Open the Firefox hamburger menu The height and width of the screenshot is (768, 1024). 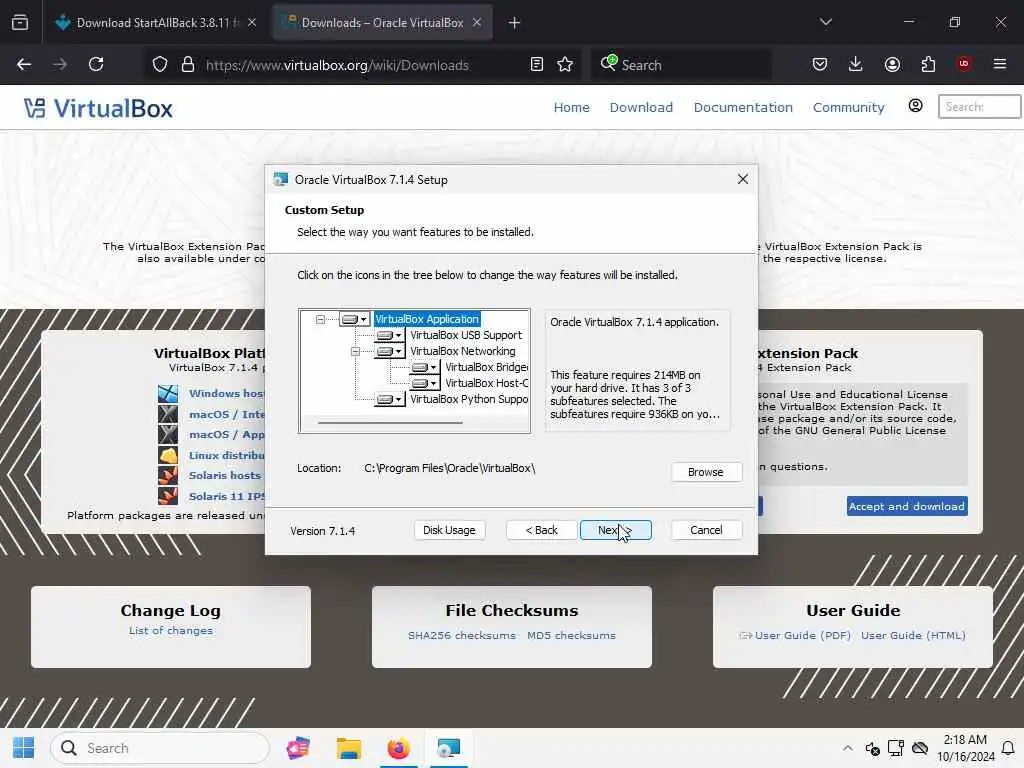1000,64
